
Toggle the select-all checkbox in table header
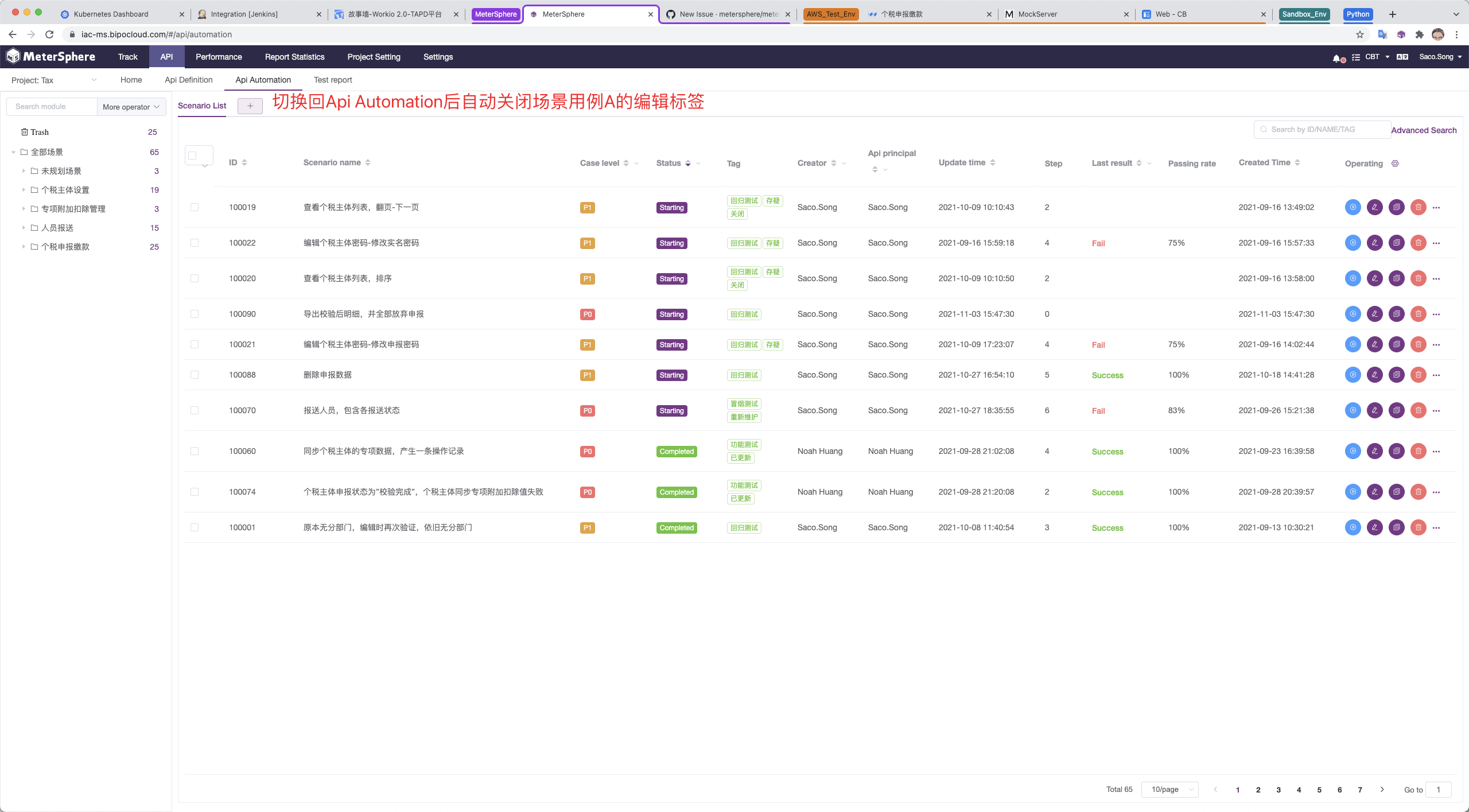coord(193,156)
